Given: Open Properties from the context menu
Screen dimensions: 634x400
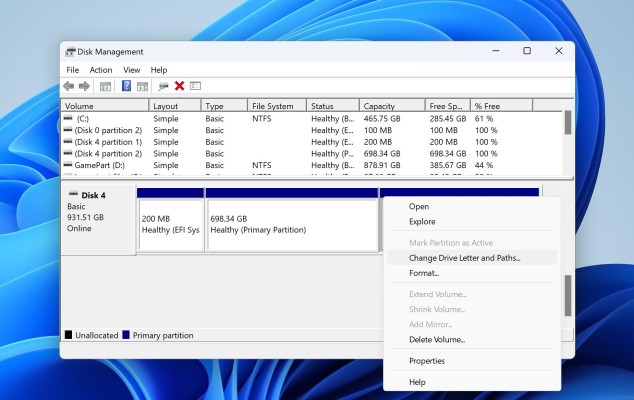Looking at the screenshot, I should pos(472,361).
